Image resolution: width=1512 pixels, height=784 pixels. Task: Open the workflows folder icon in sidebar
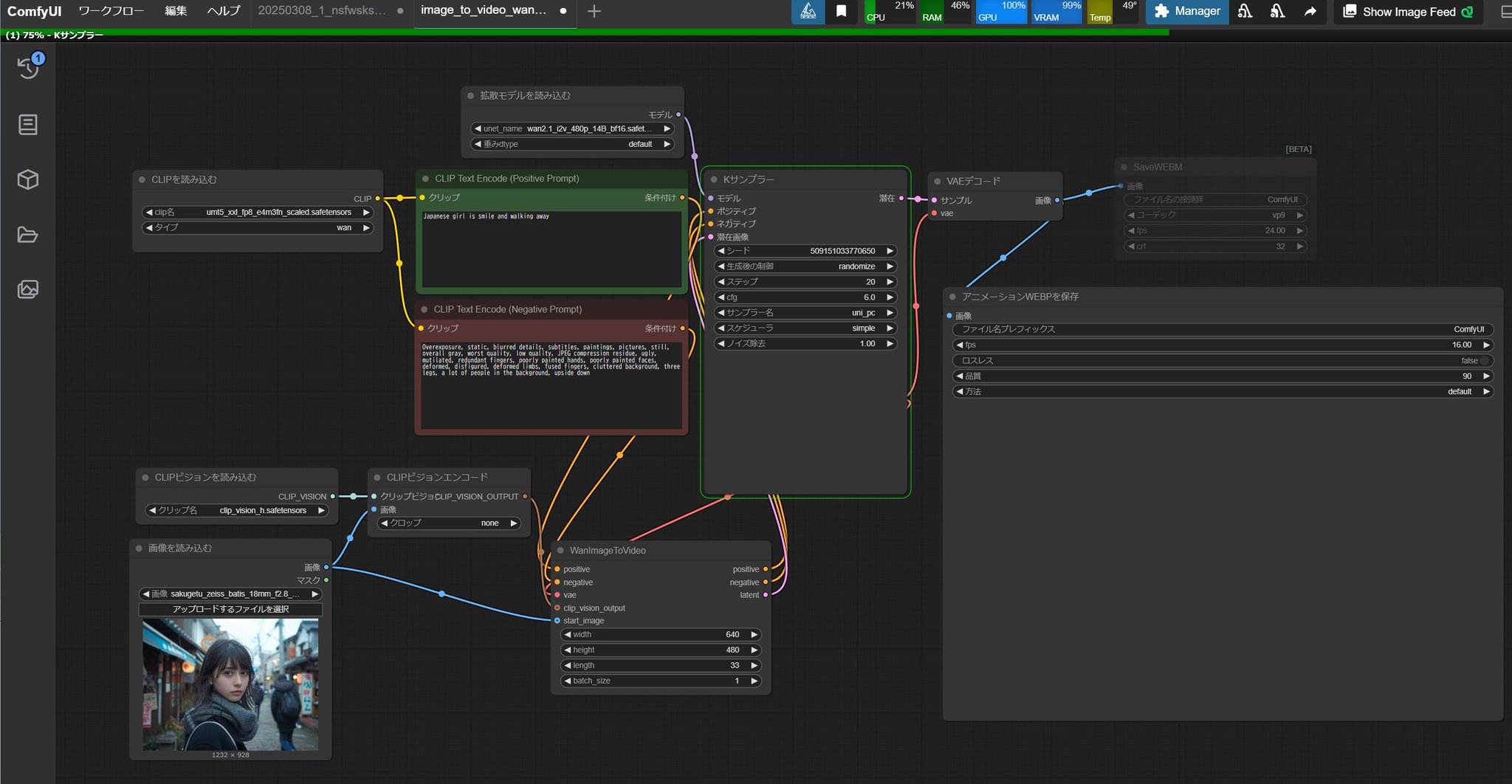click(x=28, y=235)
